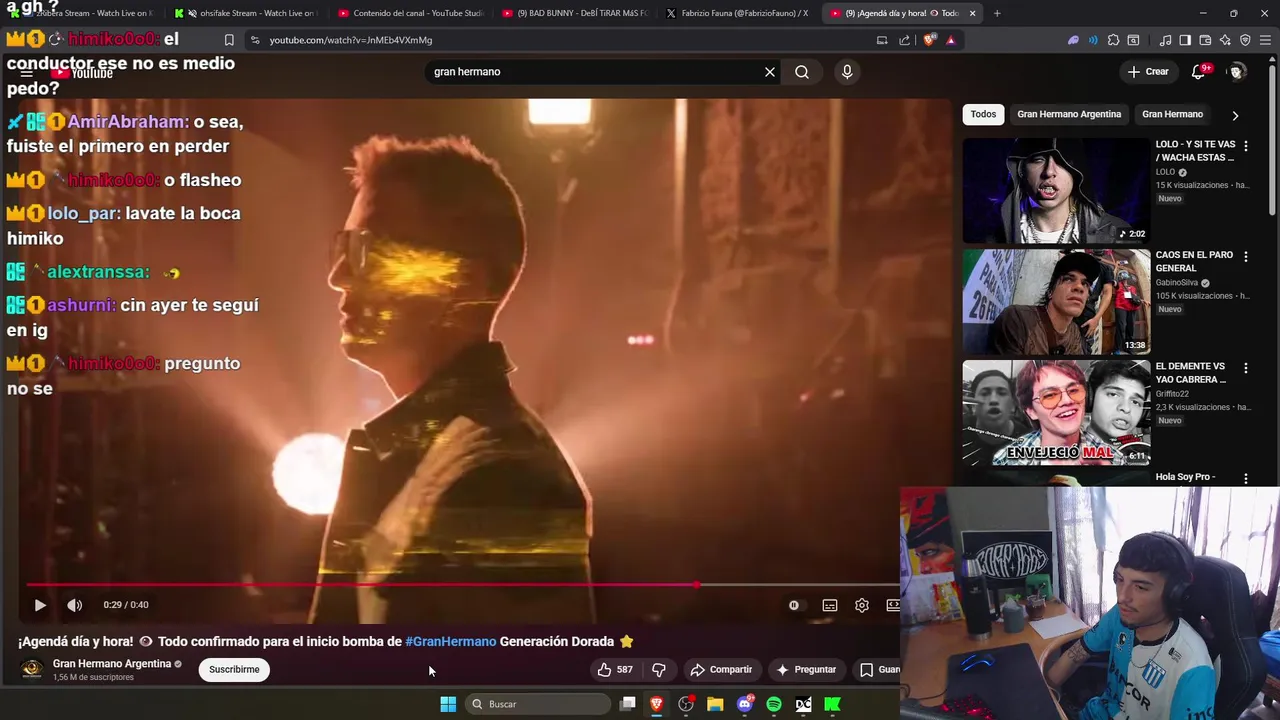Open the Windows Start menu

[x=448, y=704]
